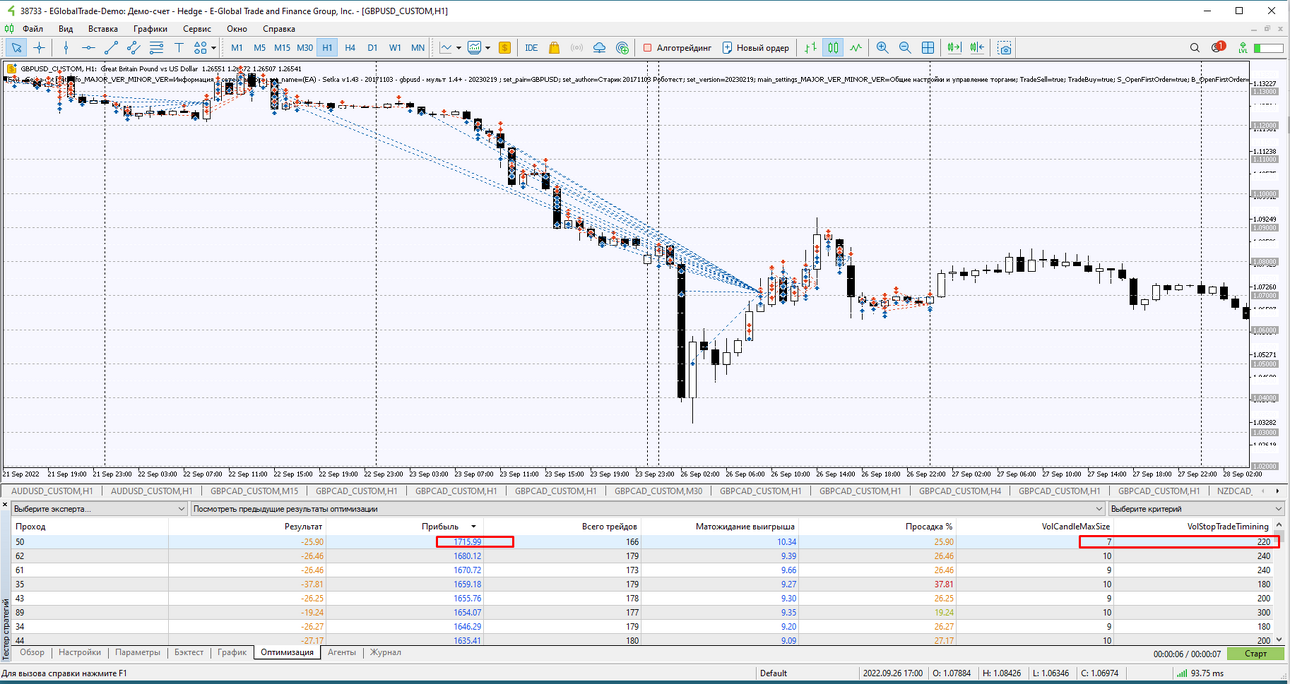Zoom out of the chart
The height and width of the screenshot is (684, 1290).
pos(905,47)
